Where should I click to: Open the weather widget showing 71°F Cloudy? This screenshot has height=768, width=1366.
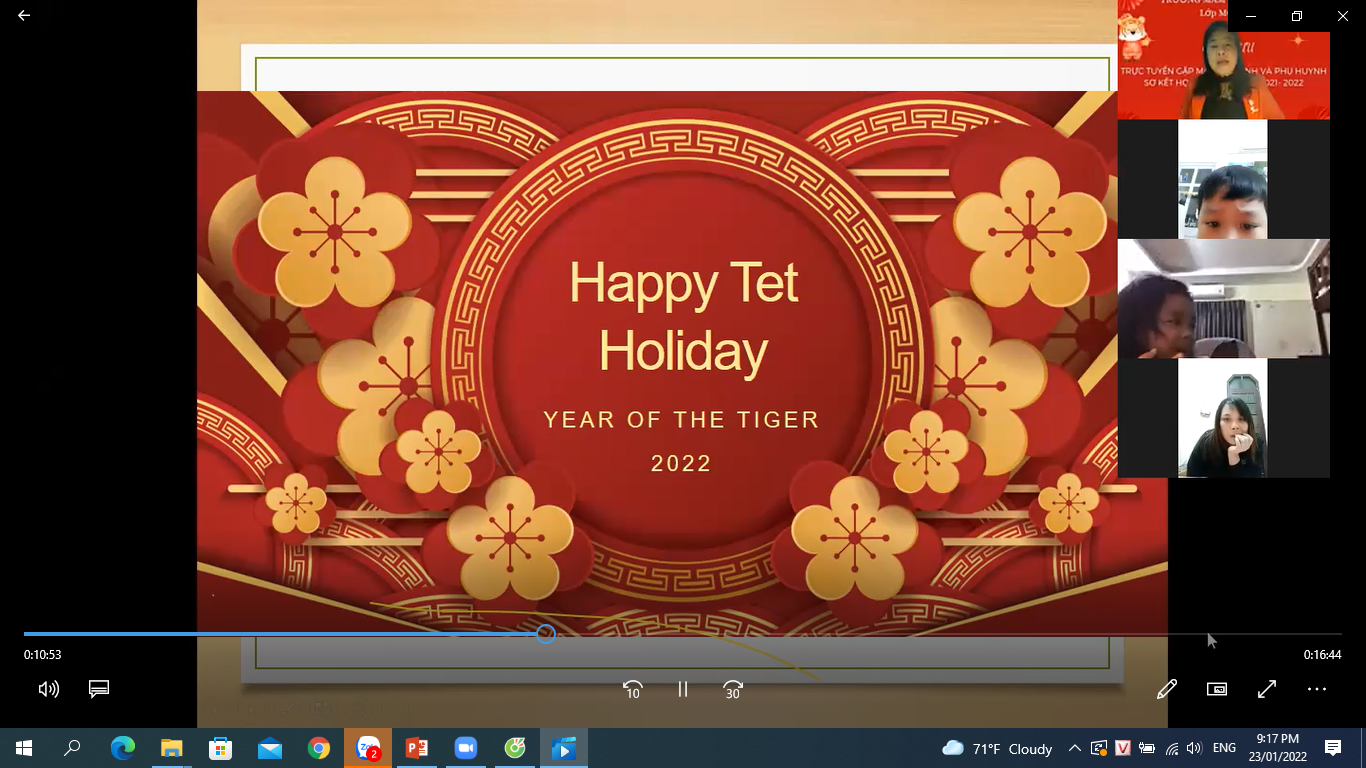(x=997, y=748)
